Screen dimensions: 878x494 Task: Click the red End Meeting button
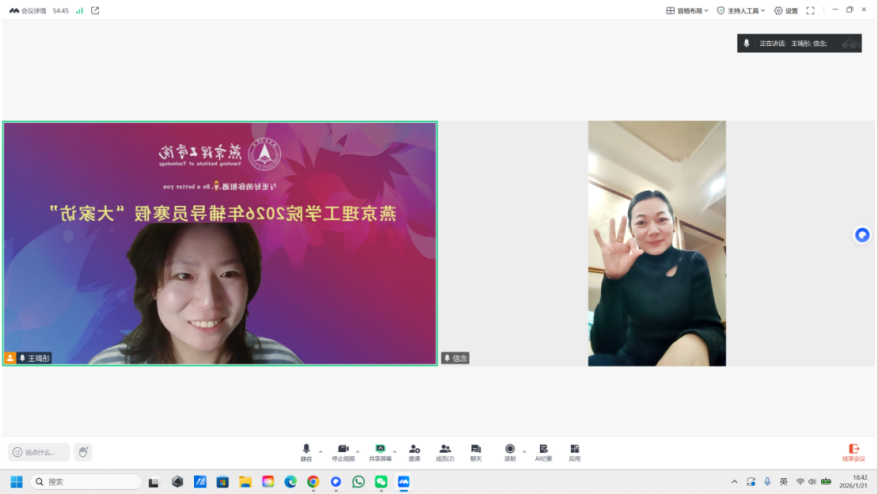tap(853, 452)
